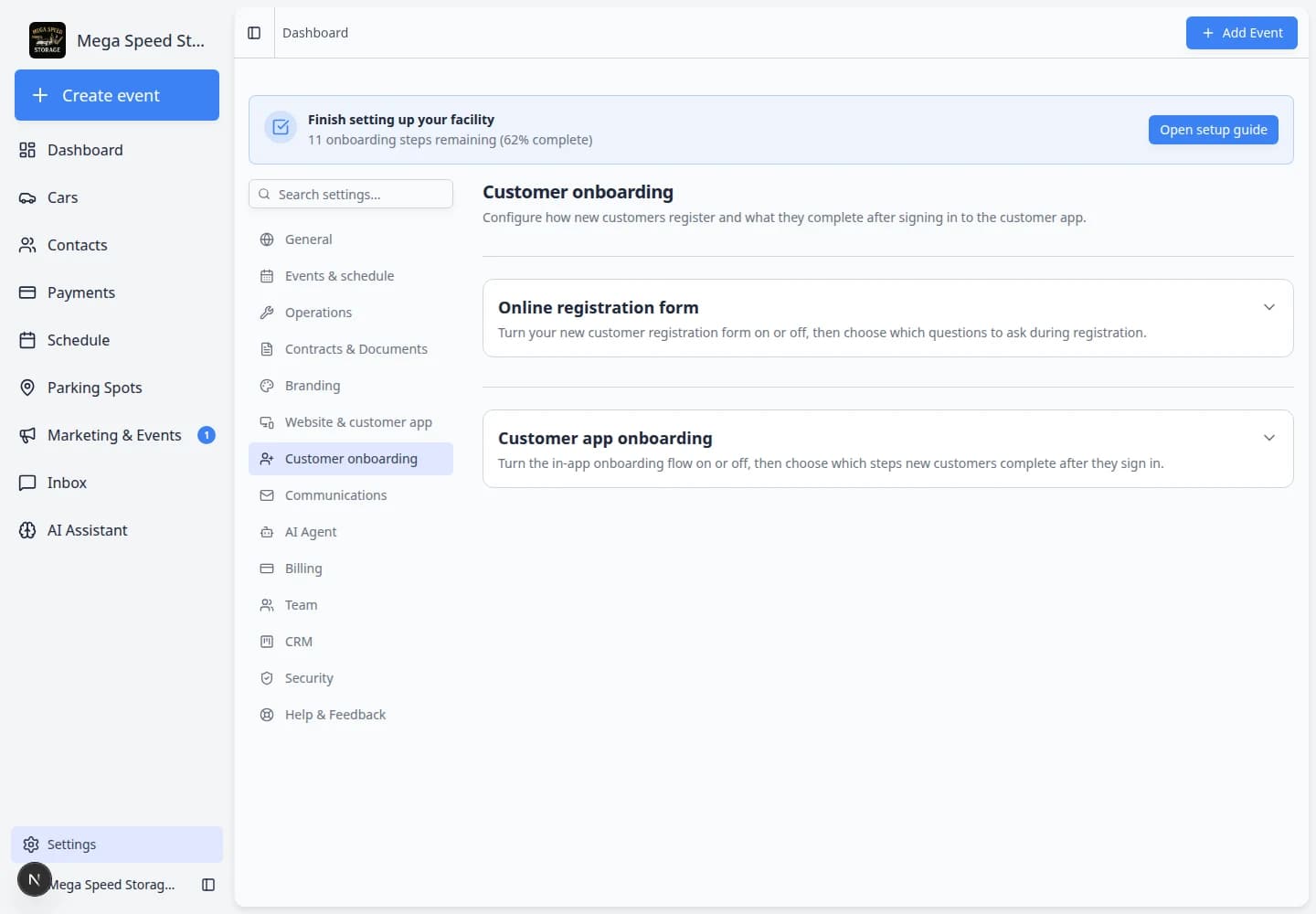Click the Mega Speed Storag... account name
Screen dimensions: 1316x914
(x=111, y=885)
